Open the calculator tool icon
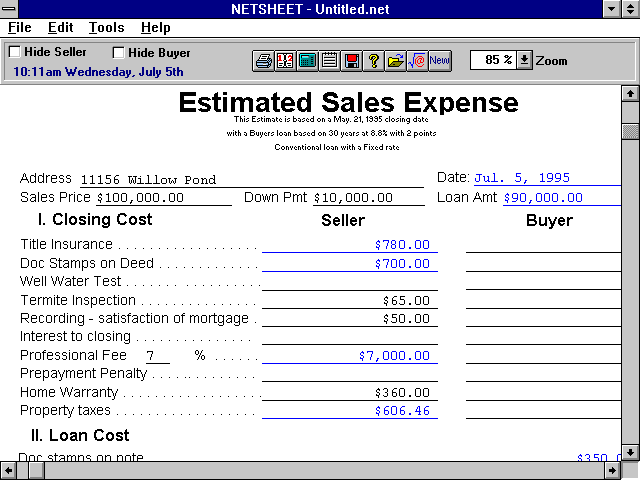This screenshot has height=480, width=640. (x=307, y=60)
